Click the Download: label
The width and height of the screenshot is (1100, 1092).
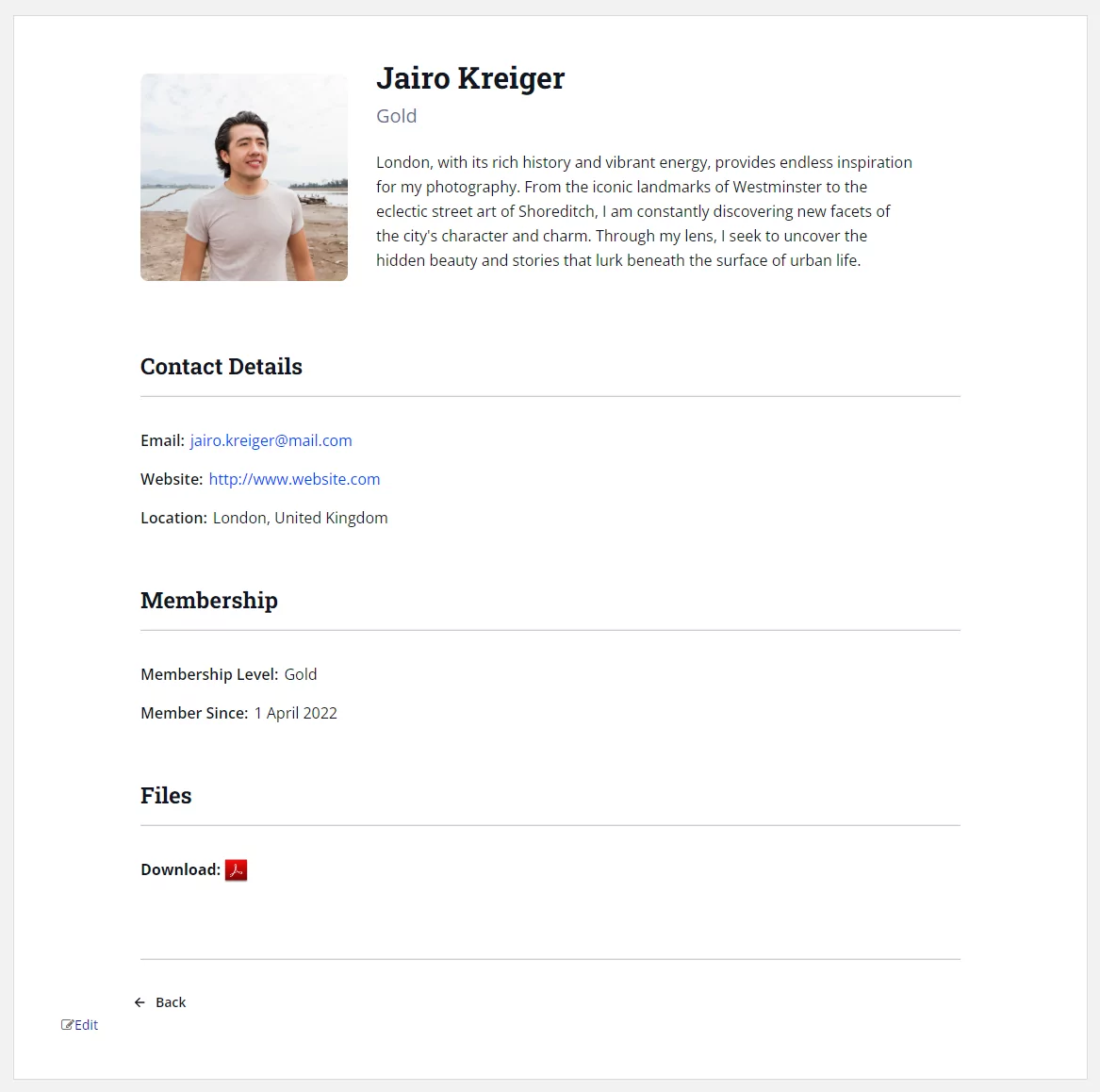click(x=180, y=869)
